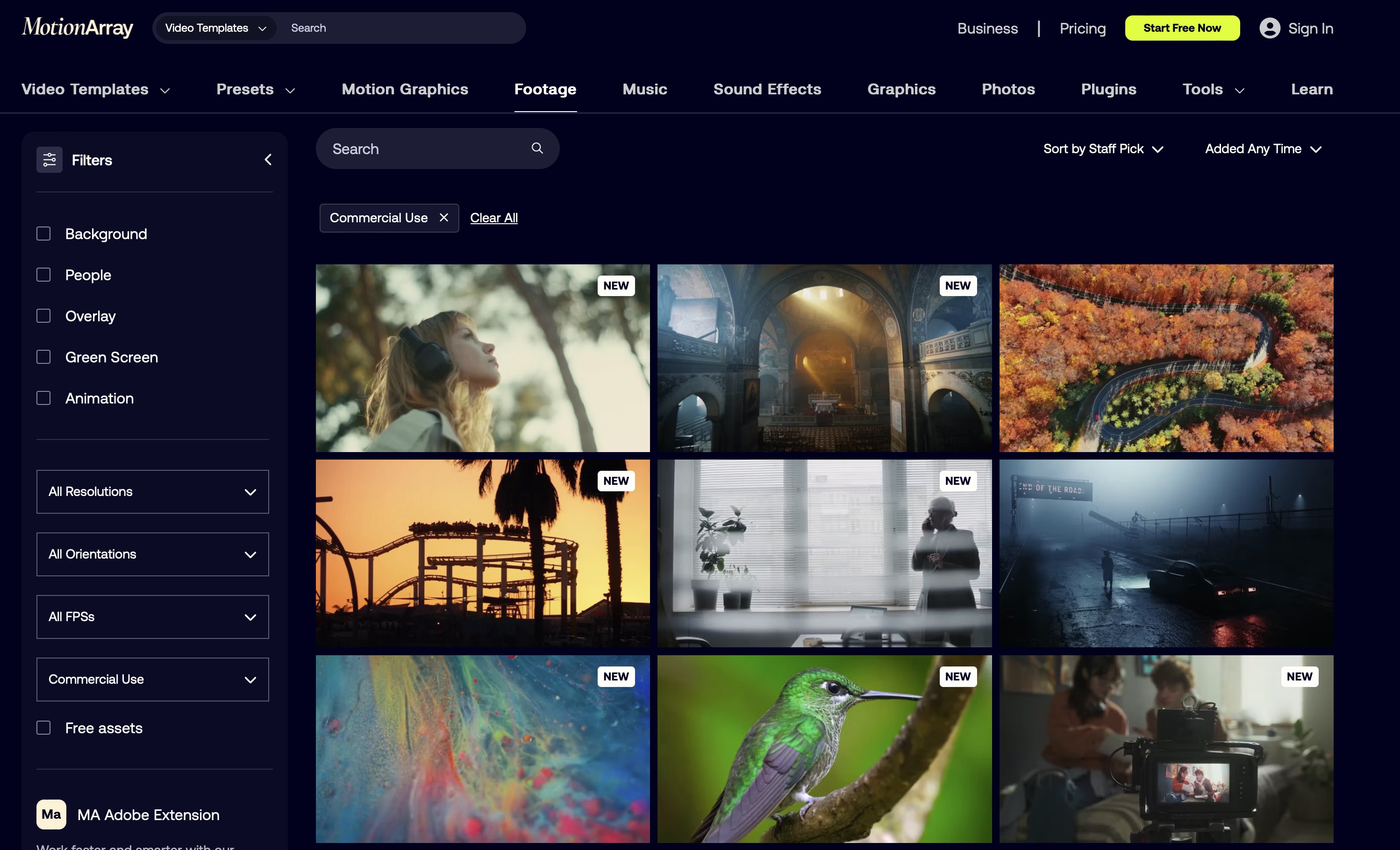1400x850 pixels.
Task: Enable the Background checkbox
Action: pos(44,234)
